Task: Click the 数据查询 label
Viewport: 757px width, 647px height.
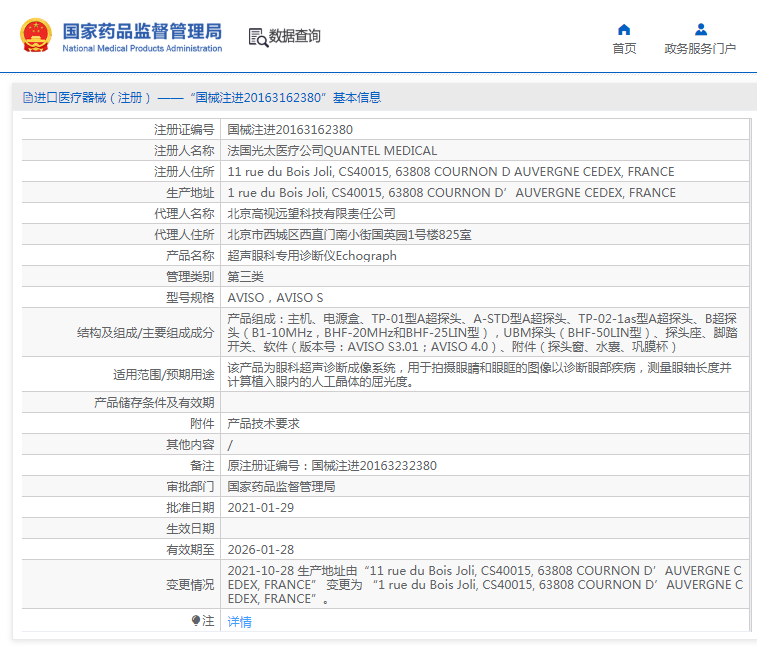Action: [294, 36]
